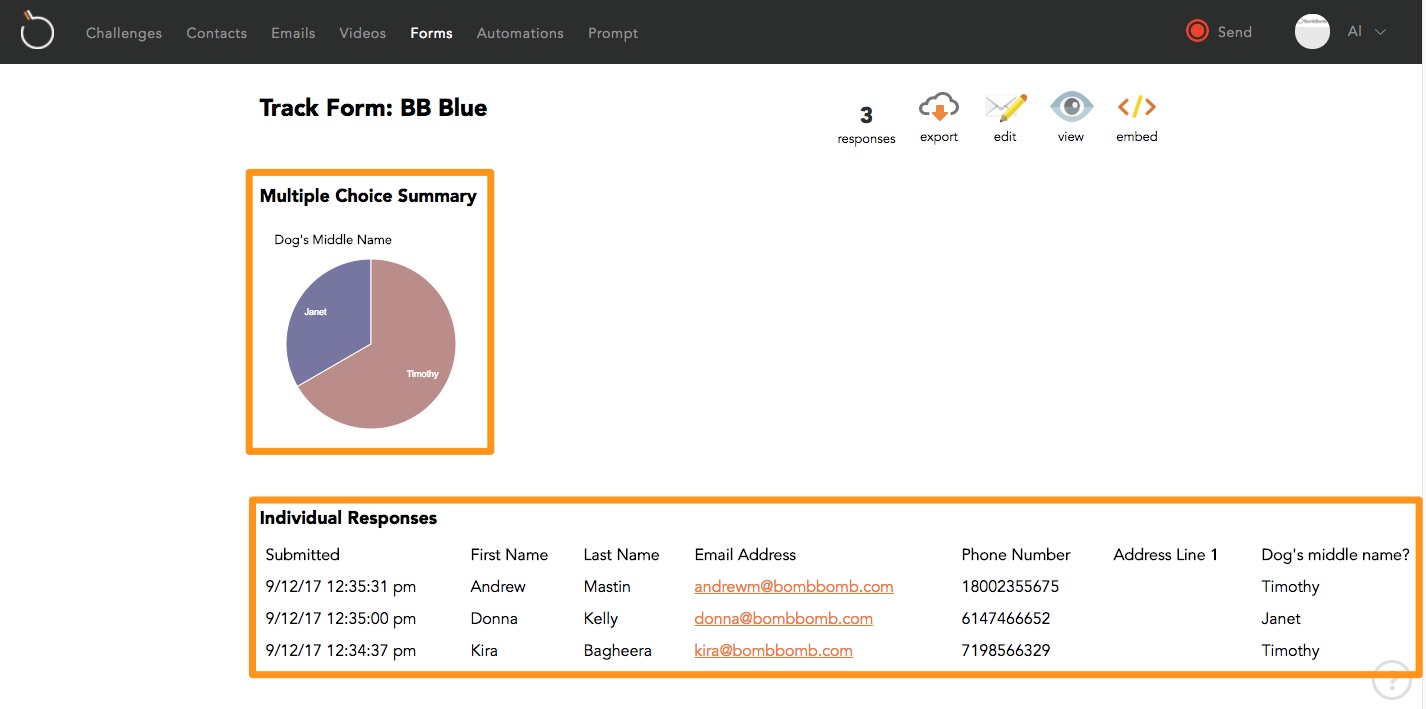Click the Last Name column header
The width and height of the screenshot is (1426, 709).
(621, 555)
